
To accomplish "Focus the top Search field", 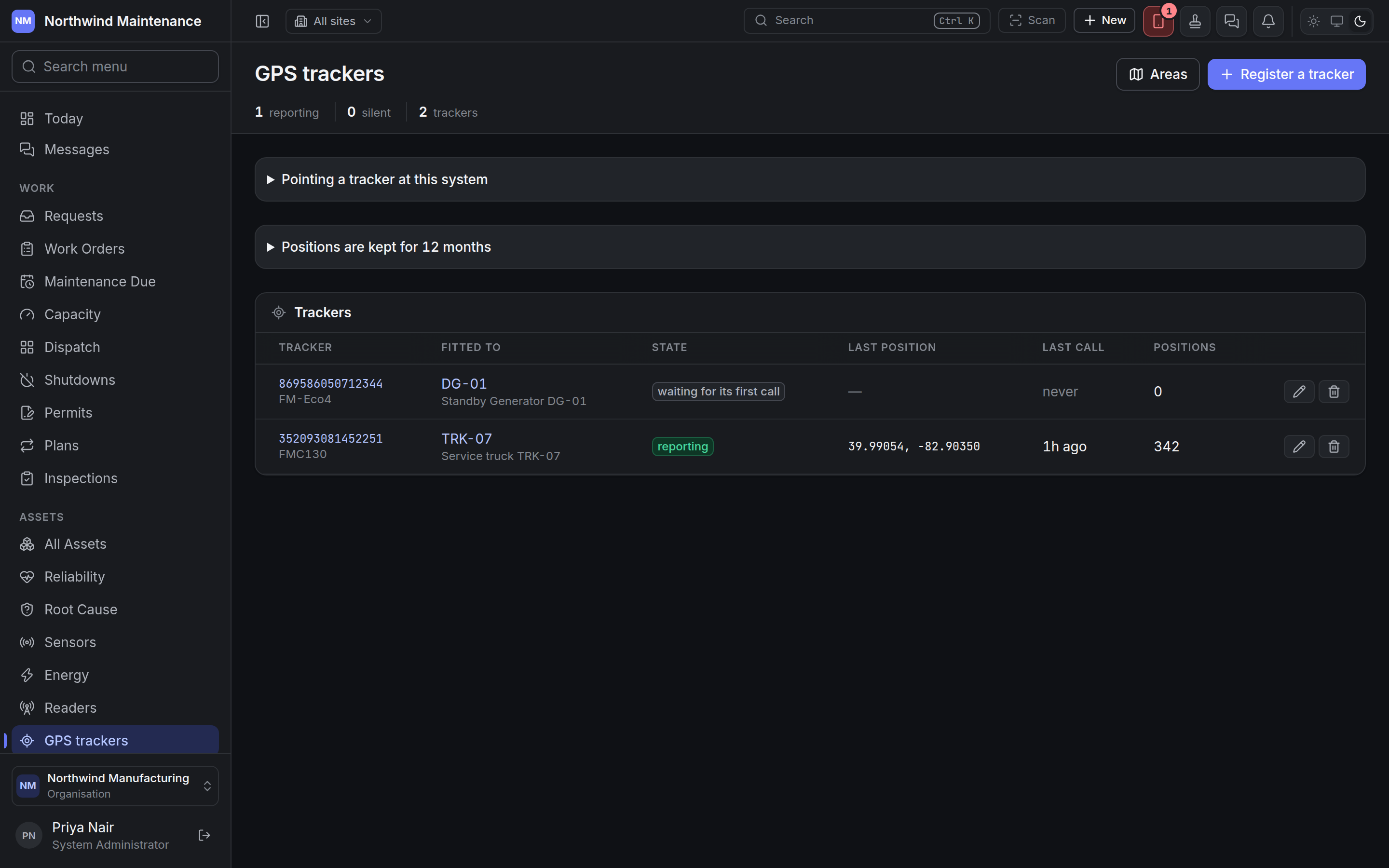I will point(867,21).
